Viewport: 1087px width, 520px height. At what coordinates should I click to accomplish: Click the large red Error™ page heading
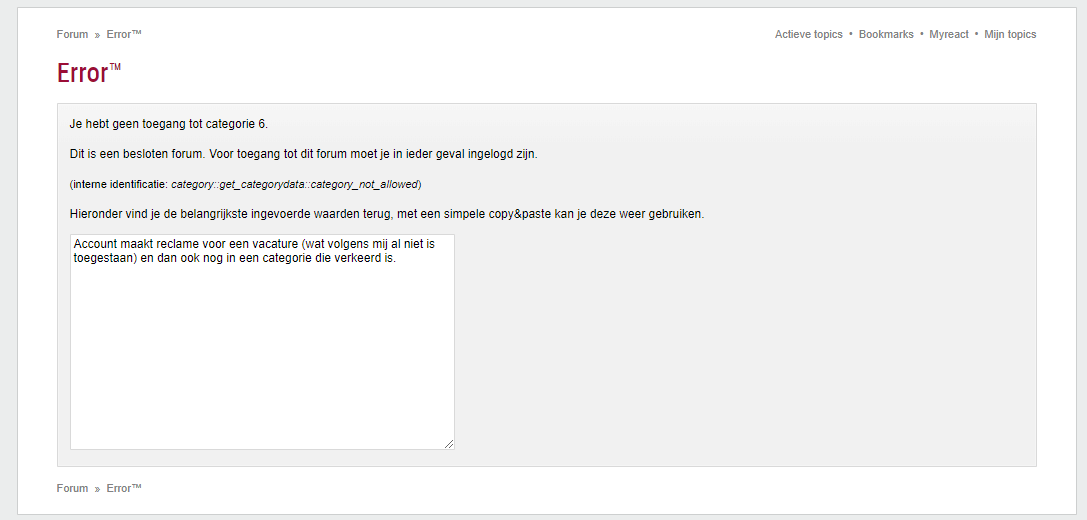pos(89,74)
